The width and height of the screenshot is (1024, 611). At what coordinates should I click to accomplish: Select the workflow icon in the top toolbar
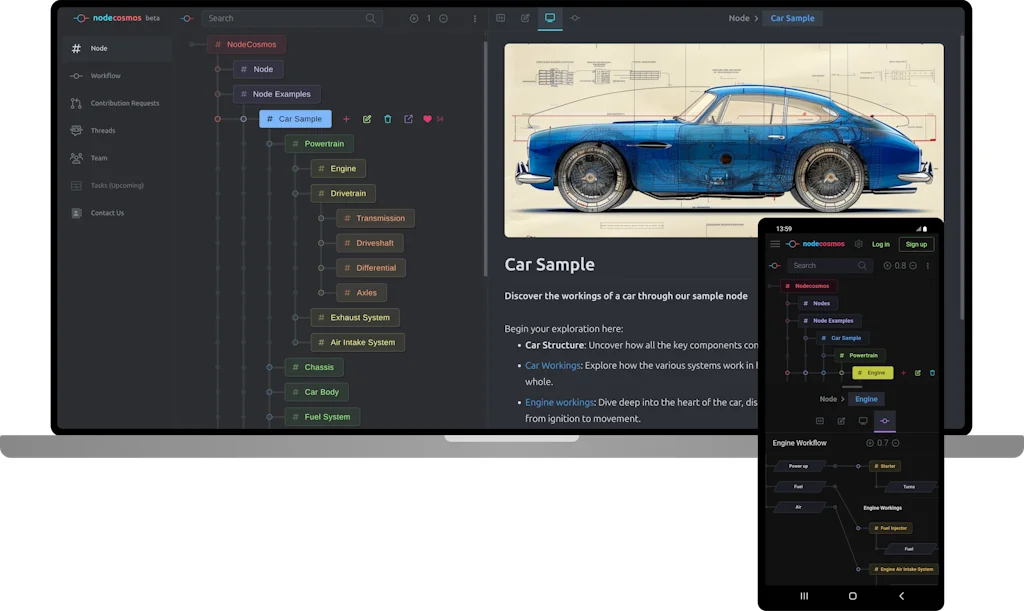coord(575,18)
